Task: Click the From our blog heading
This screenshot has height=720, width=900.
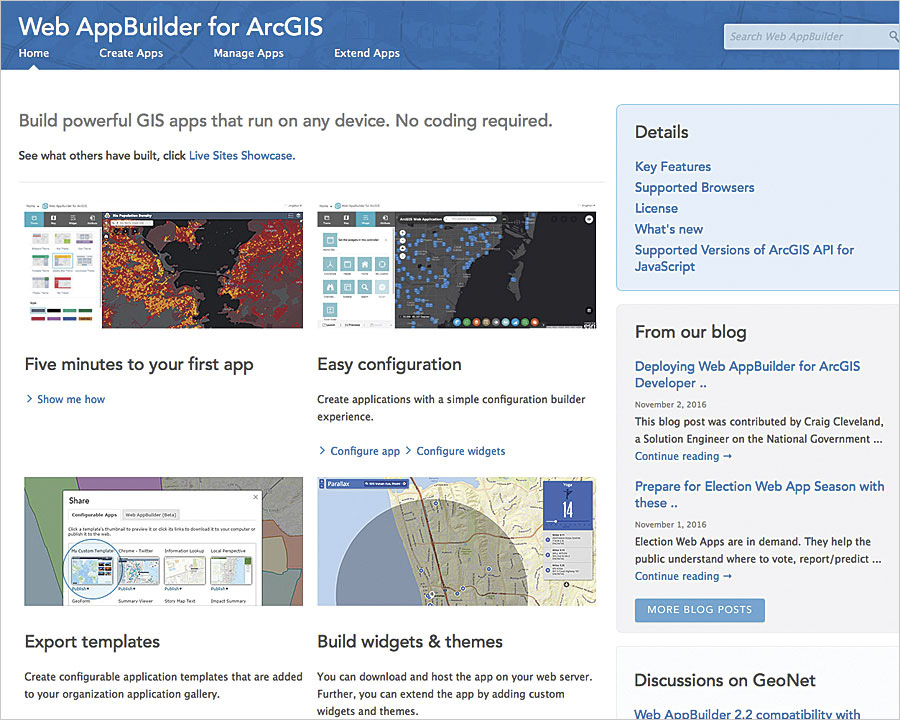Action: [690, 332]
